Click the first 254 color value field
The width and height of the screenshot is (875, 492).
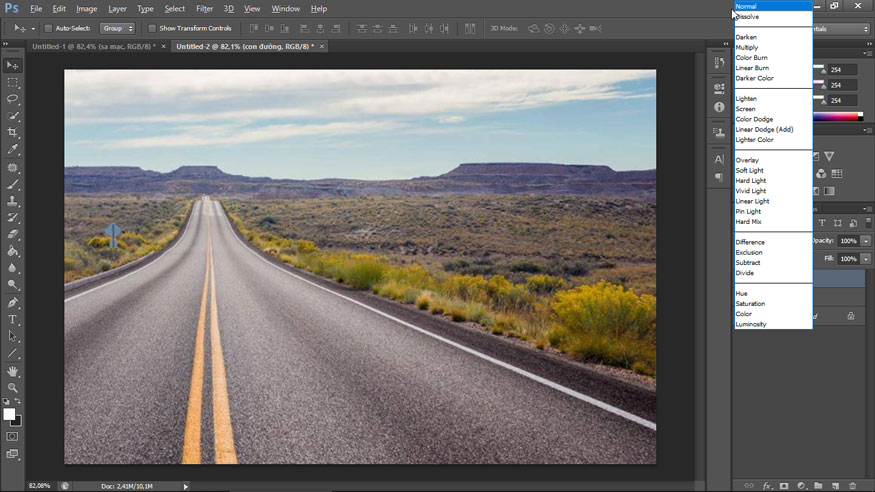842,70
